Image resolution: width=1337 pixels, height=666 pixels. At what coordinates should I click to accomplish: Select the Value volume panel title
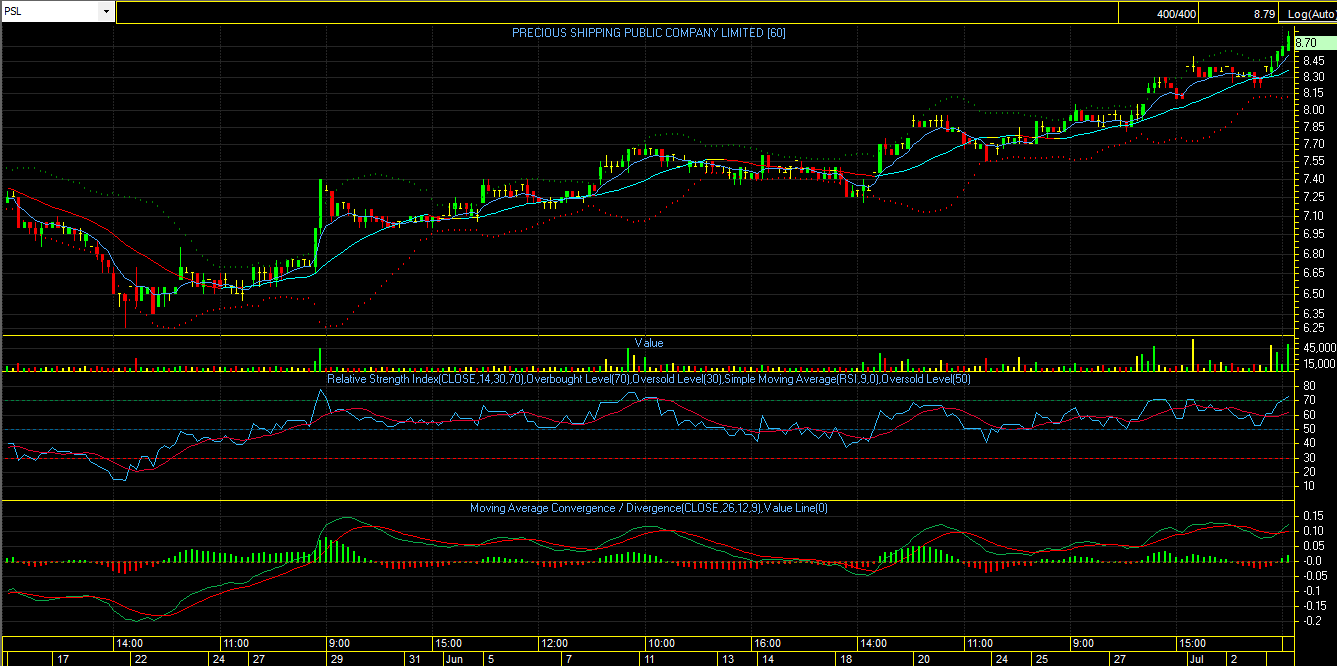coord(649,343)
